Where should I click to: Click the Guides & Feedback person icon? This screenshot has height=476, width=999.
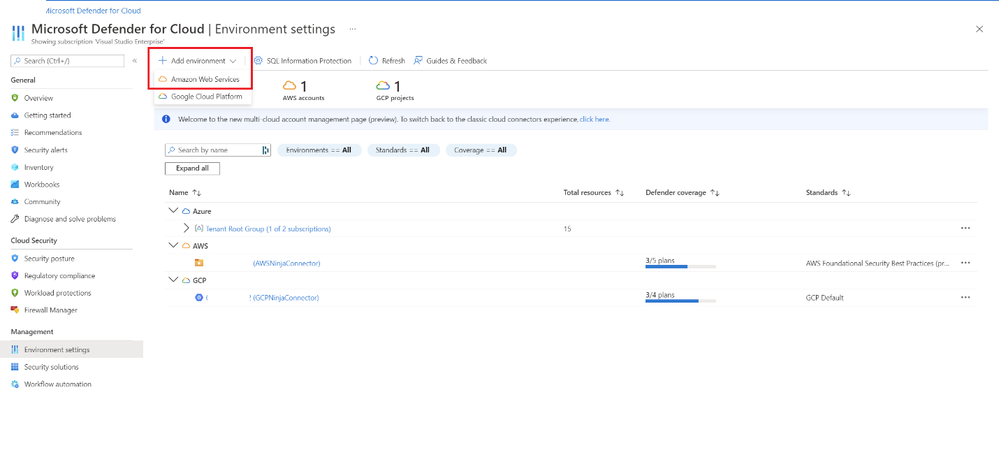pyautogui.click(x=418, y=61)
